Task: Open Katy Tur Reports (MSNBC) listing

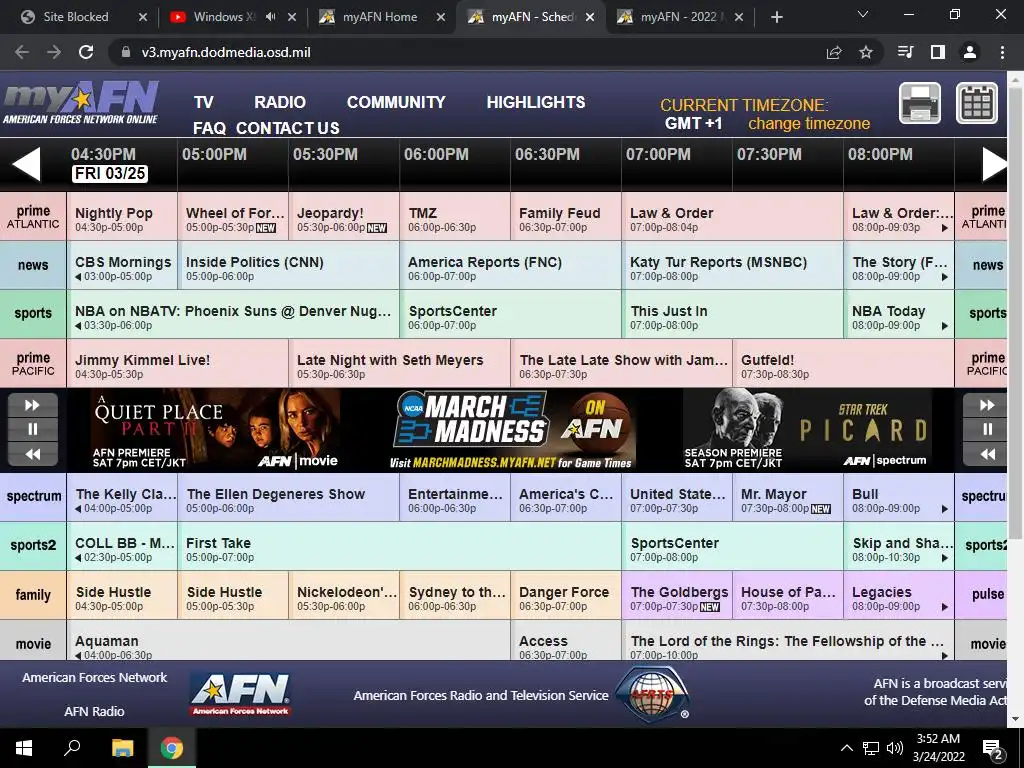Action: [x=732, y=265]
